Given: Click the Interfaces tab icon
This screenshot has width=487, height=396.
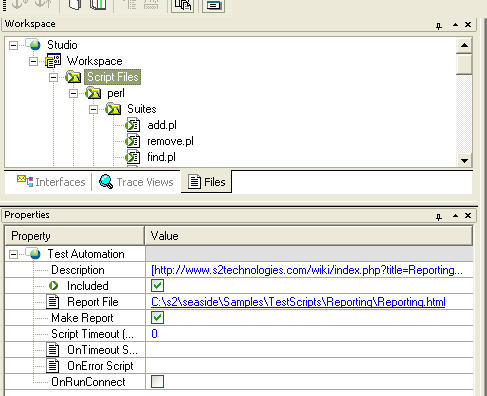Looking at the screenshot, I should pos(25,181).
